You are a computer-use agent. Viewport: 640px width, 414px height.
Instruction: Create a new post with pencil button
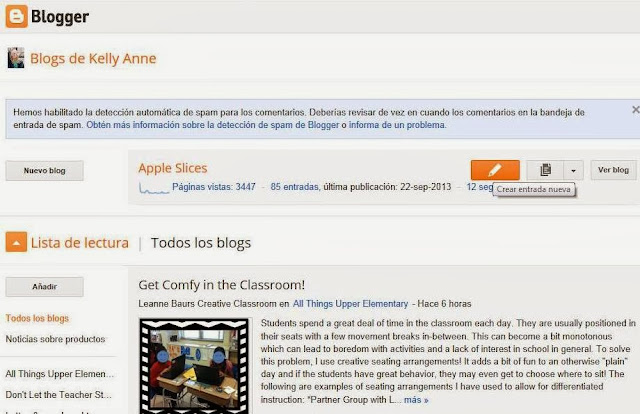pyautogui.click(x=495, y=170)
